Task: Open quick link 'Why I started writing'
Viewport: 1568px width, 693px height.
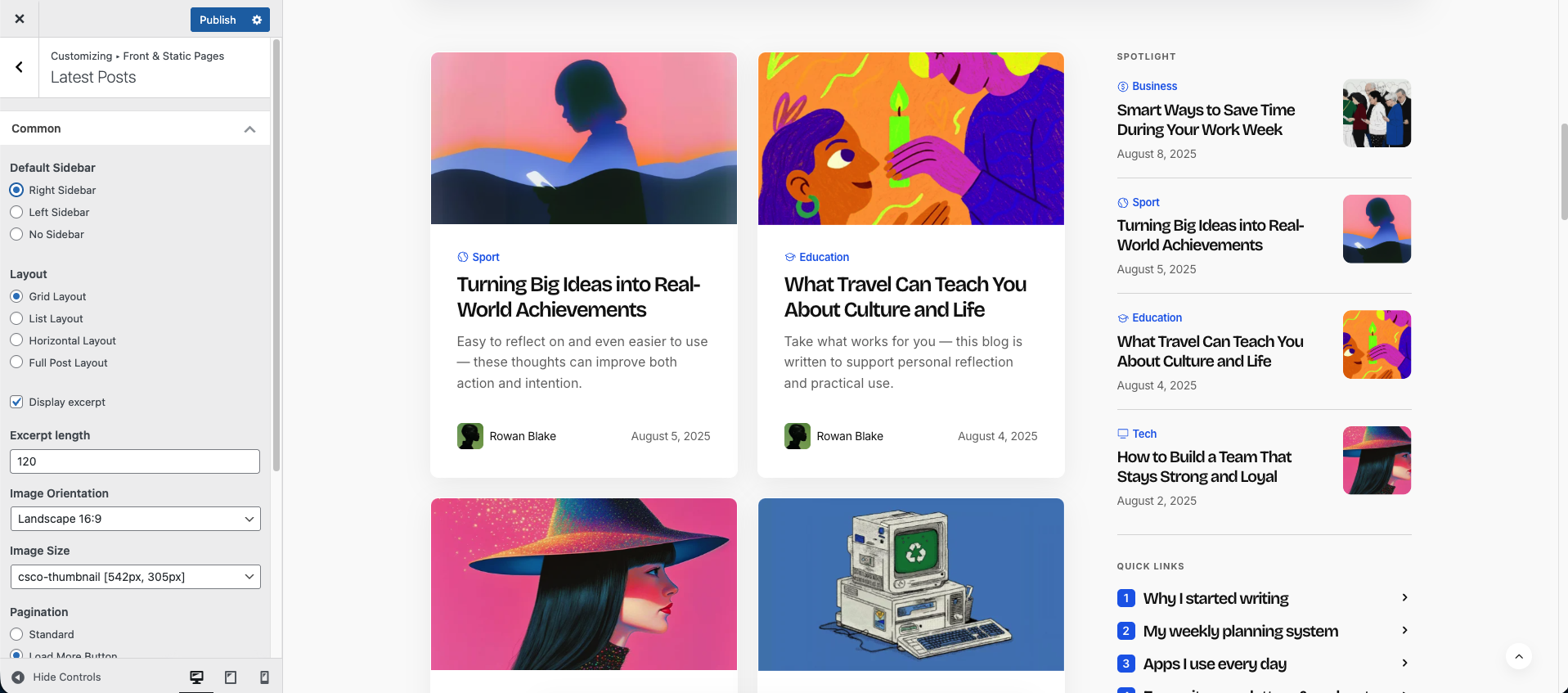Action: pos(1215,598)
